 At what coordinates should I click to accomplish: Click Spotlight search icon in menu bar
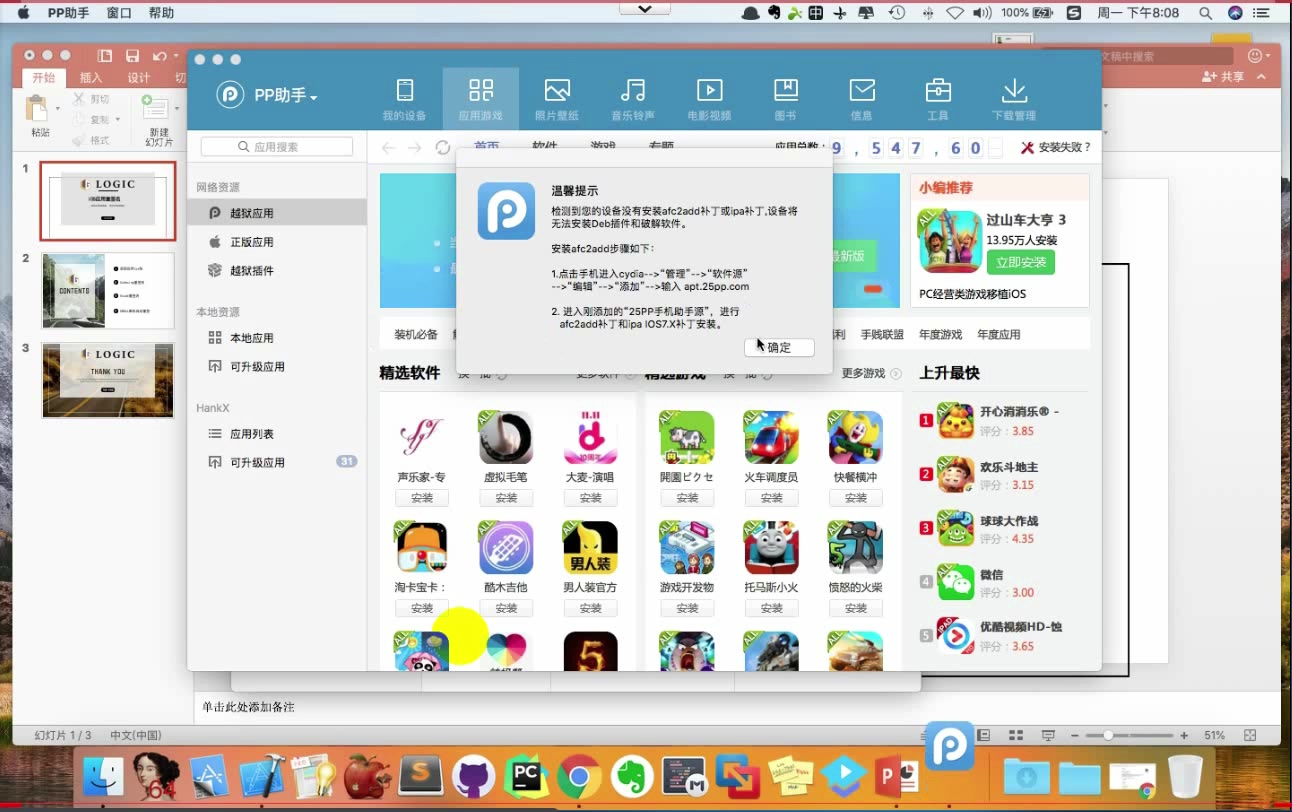tap(1206, 13)
